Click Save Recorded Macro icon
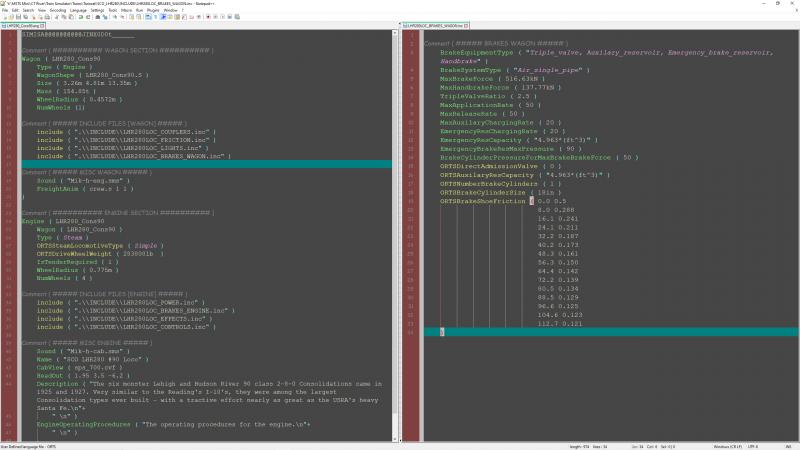The height and width of the screenshot is (450, 800). tap(237, 17)
